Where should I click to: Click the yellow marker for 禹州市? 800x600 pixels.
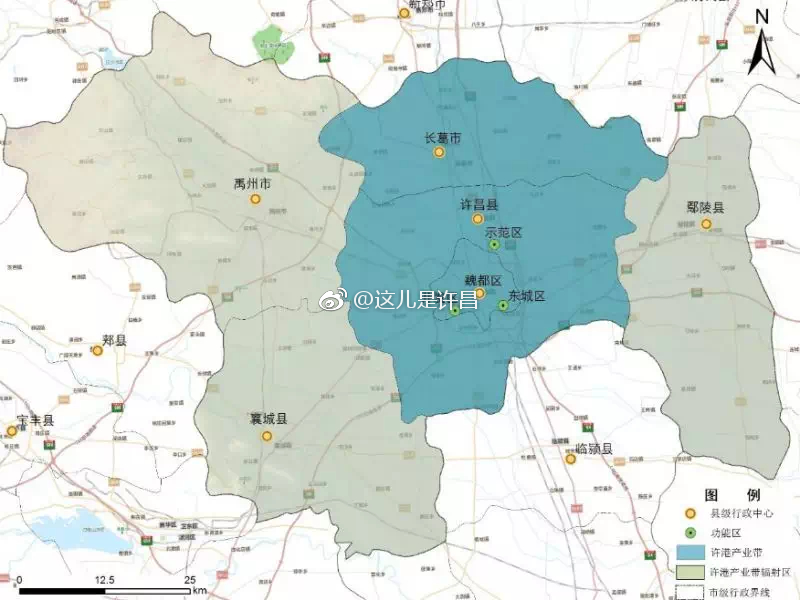[256, 199]
